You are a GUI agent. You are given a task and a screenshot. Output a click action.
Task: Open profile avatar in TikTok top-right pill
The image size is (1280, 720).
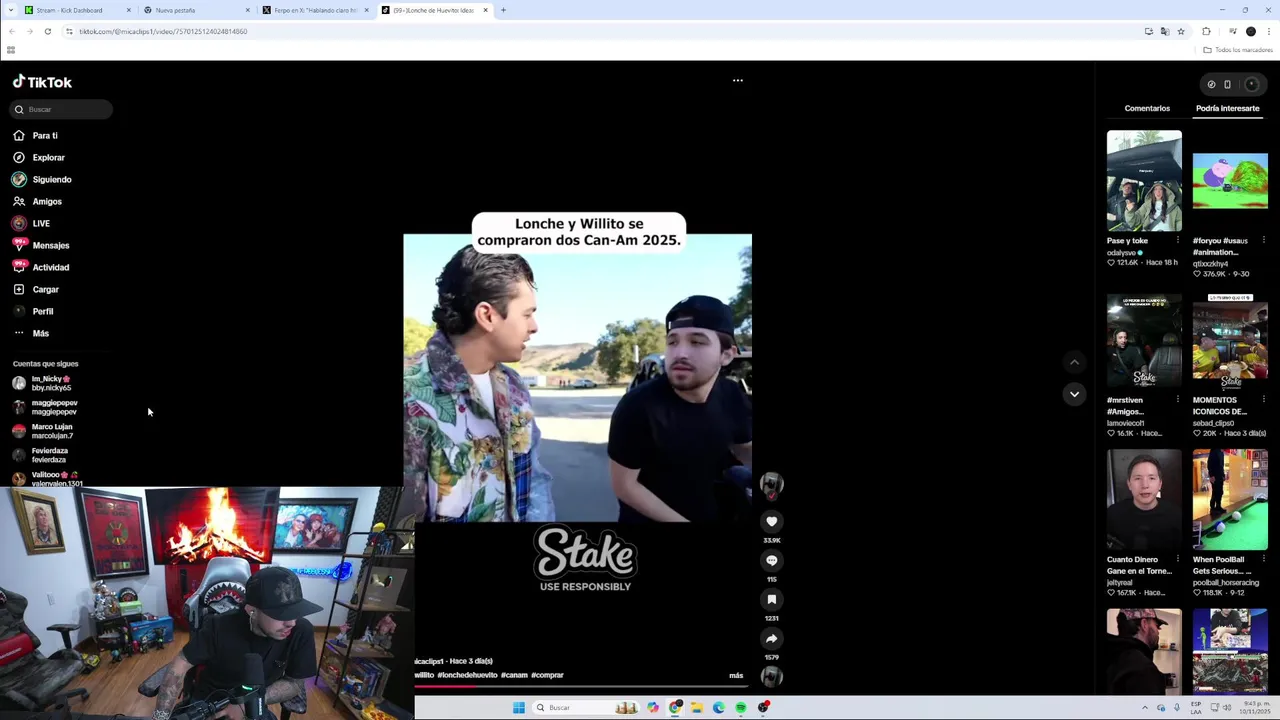[1251, 84]
